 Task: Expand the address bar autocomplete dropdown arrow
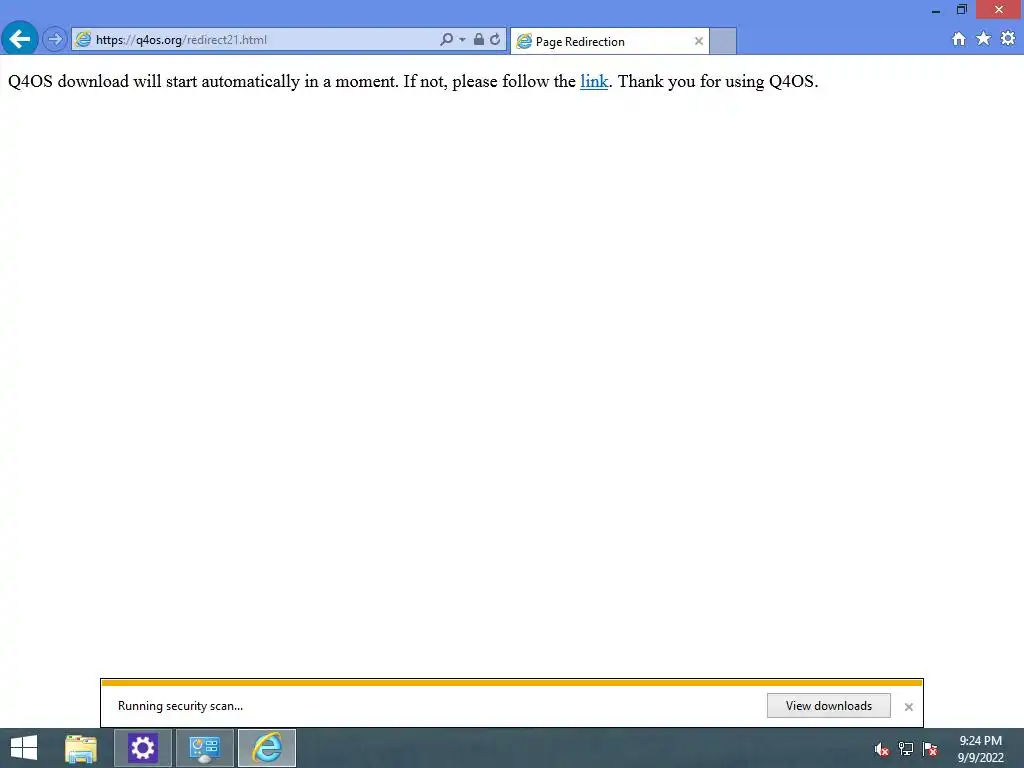(462, 40)
